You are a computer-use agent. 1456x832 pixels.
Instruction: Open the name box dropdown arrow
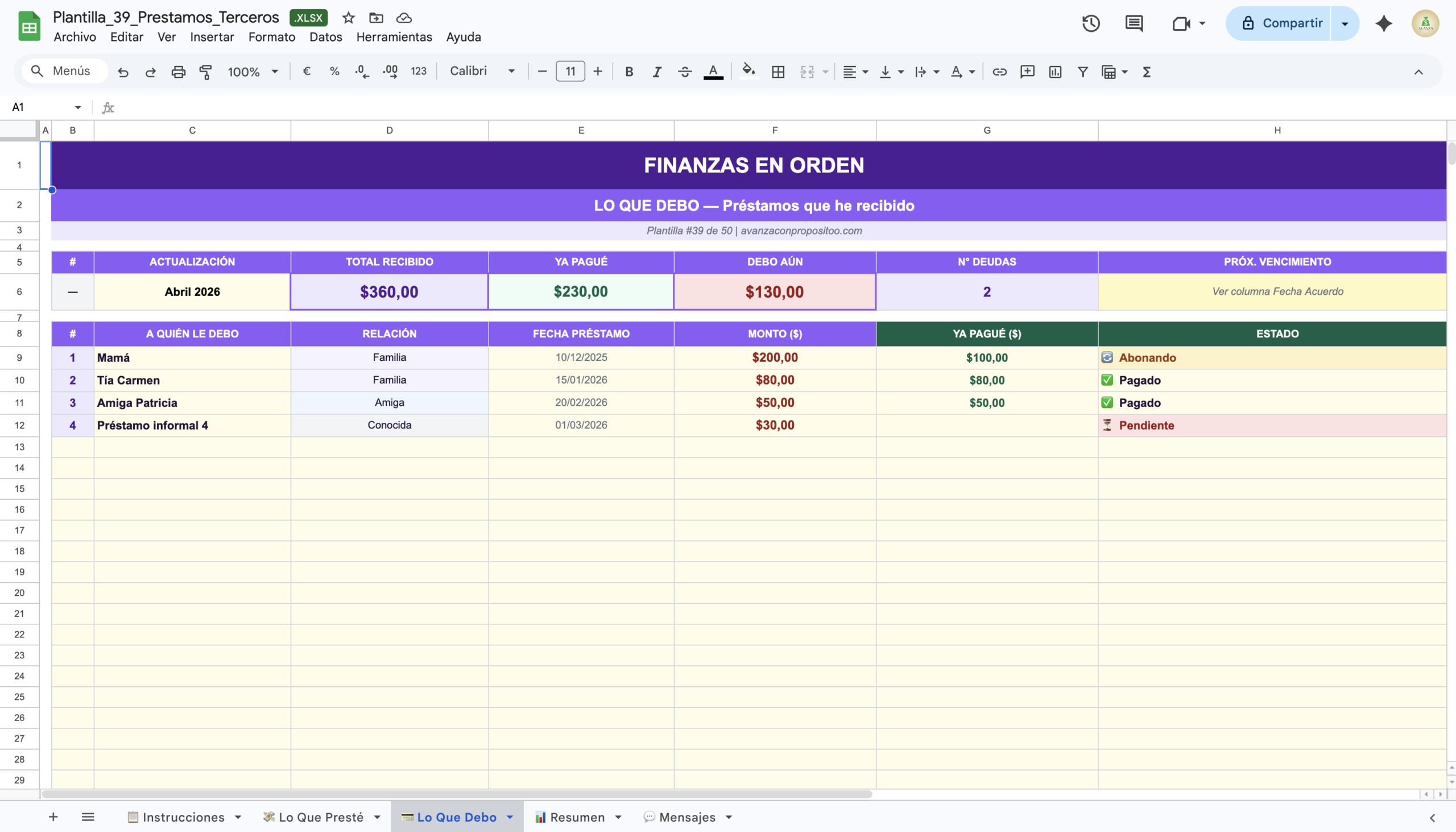78,108
